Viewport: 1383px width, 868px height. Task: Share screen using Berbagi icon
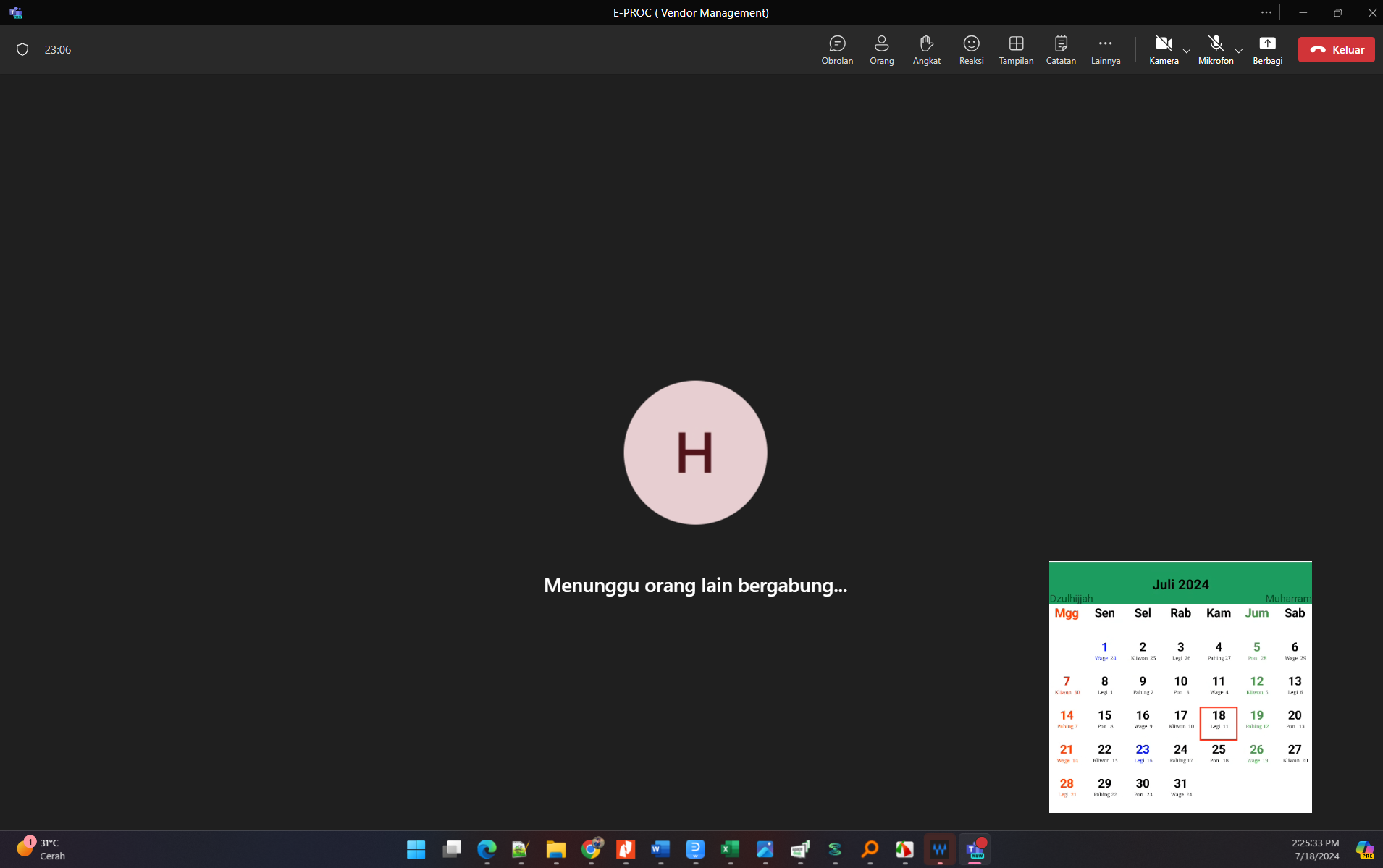coord(1267,49)
